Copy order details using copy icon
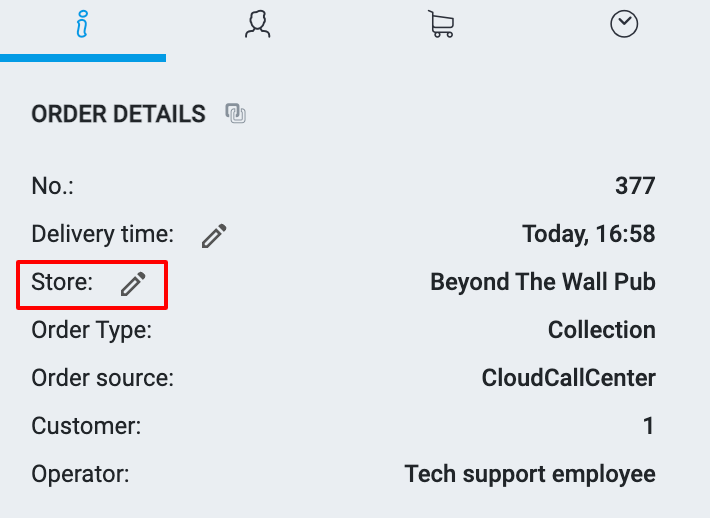The image size is (710, 518). pos(236,114)
